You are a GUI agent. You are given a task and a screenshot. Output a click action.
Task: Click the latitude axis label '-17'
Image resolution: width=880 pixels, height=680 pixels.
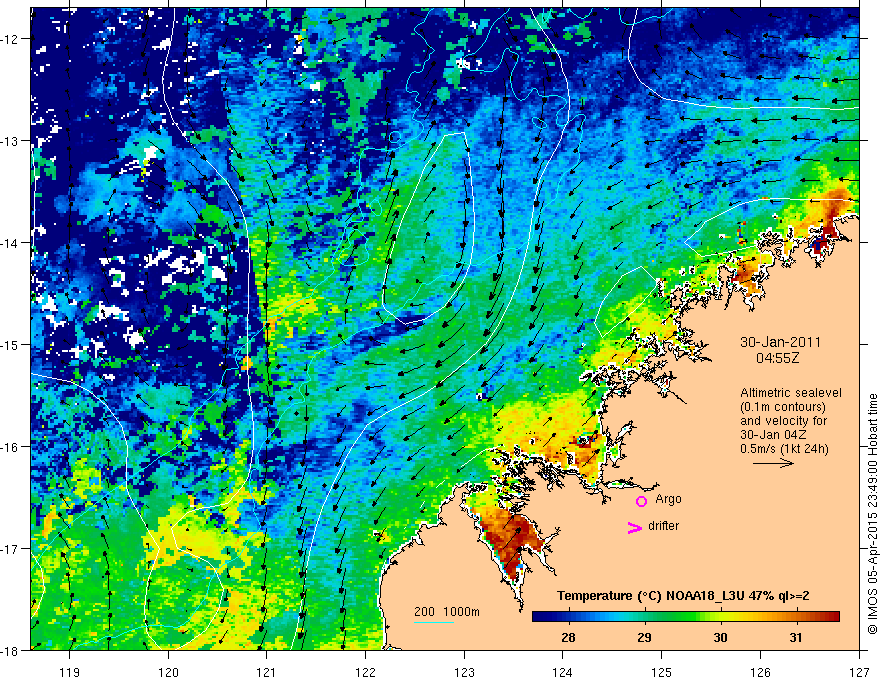point(11,549)
